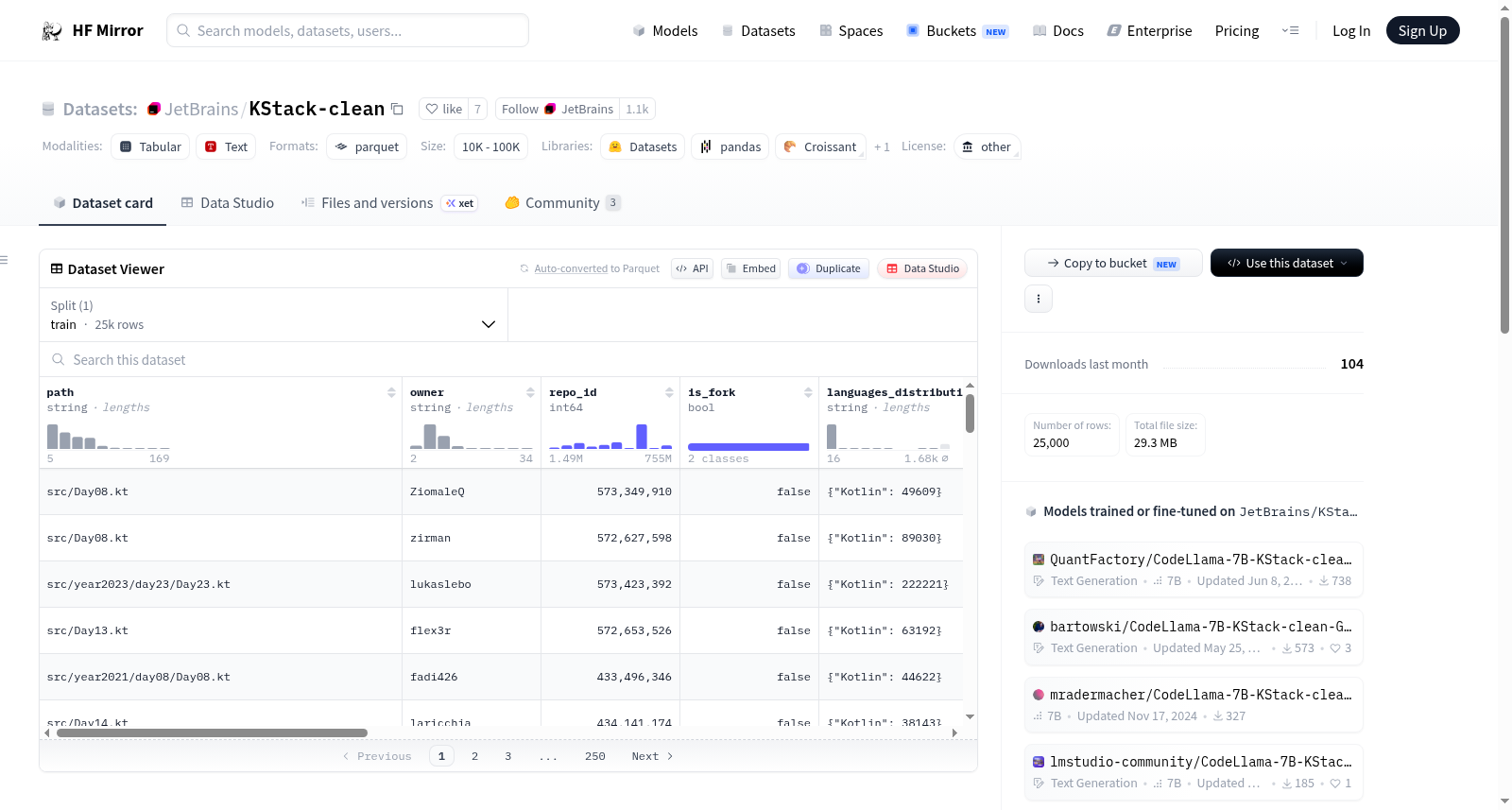Open the Models page
Image resolution: width=1512 pixels, height=810 pixels.
665,30
